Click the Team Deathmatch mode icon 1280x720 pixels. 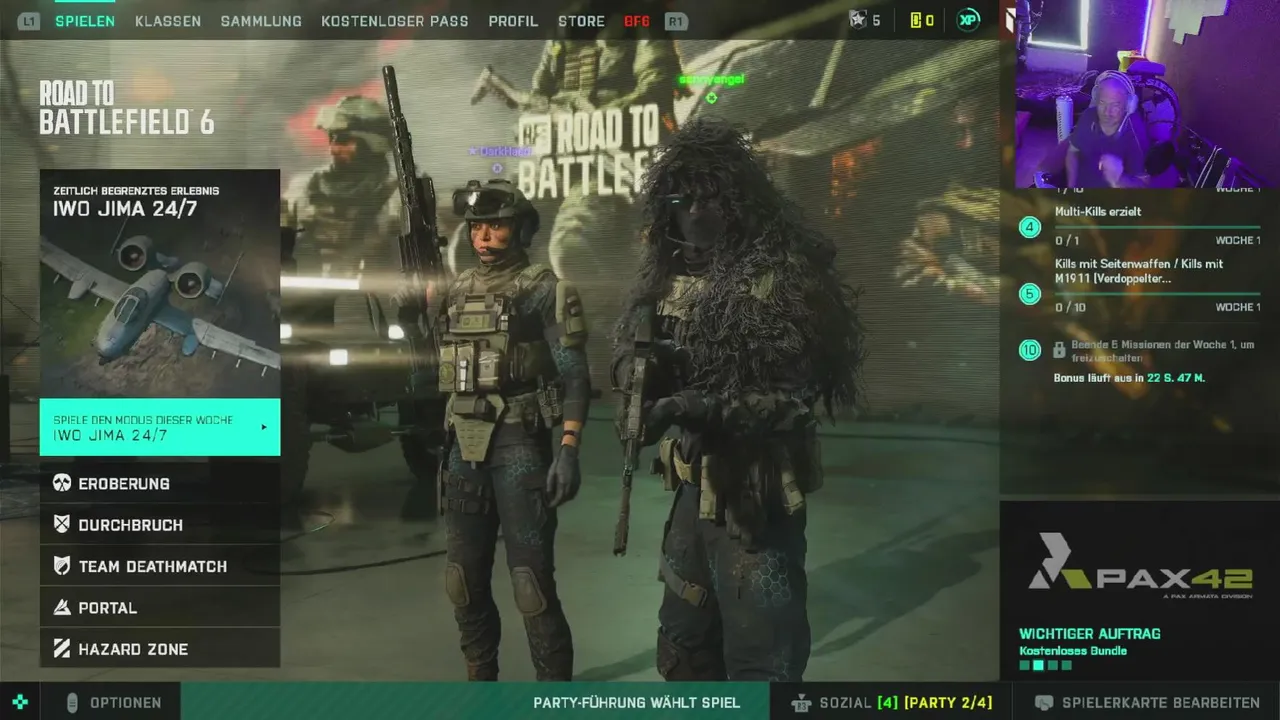[x=62, y=566]
